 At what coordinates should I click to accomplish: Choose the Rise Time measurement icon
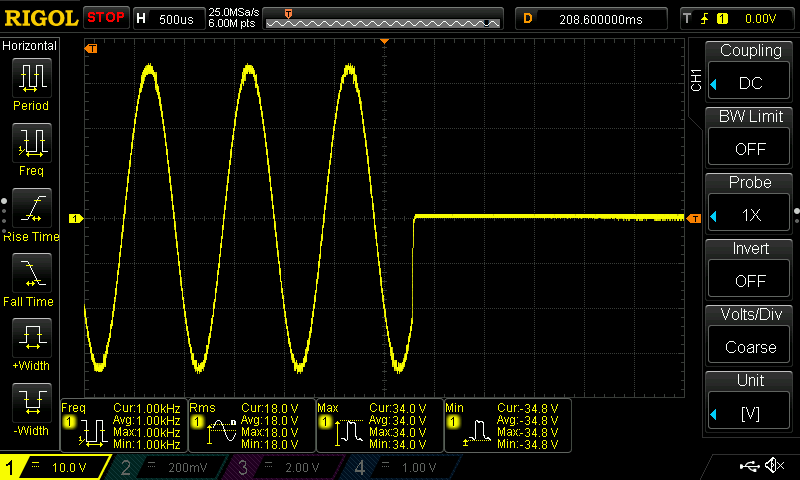pos(30,209)
